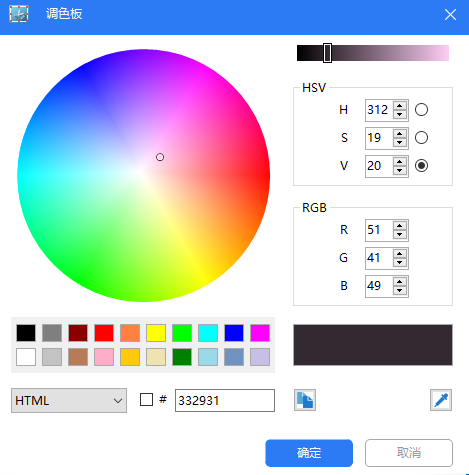Pick the red preset color swatch
The height and width of the screenshot is (475, 469).
click(x=104, y=333)
